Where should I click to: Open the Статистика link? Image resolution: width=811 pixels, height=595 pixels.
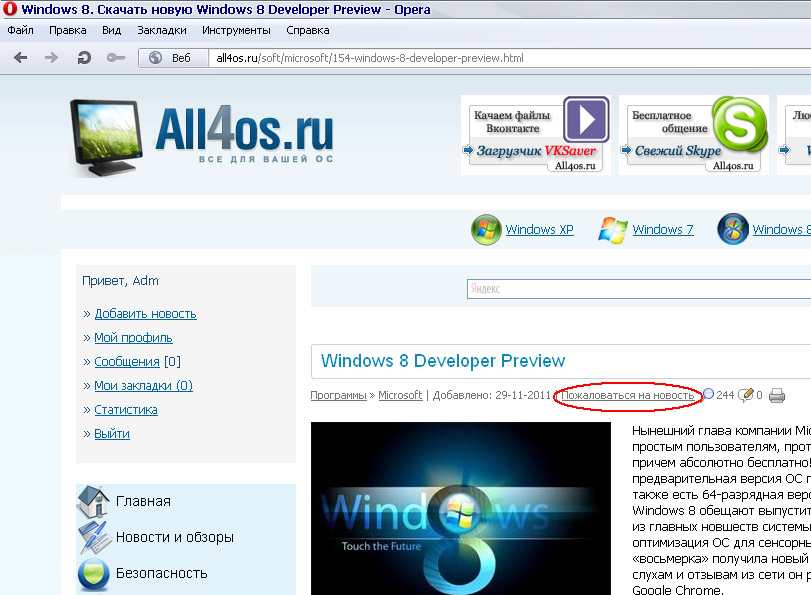click(x=126, y=409)
